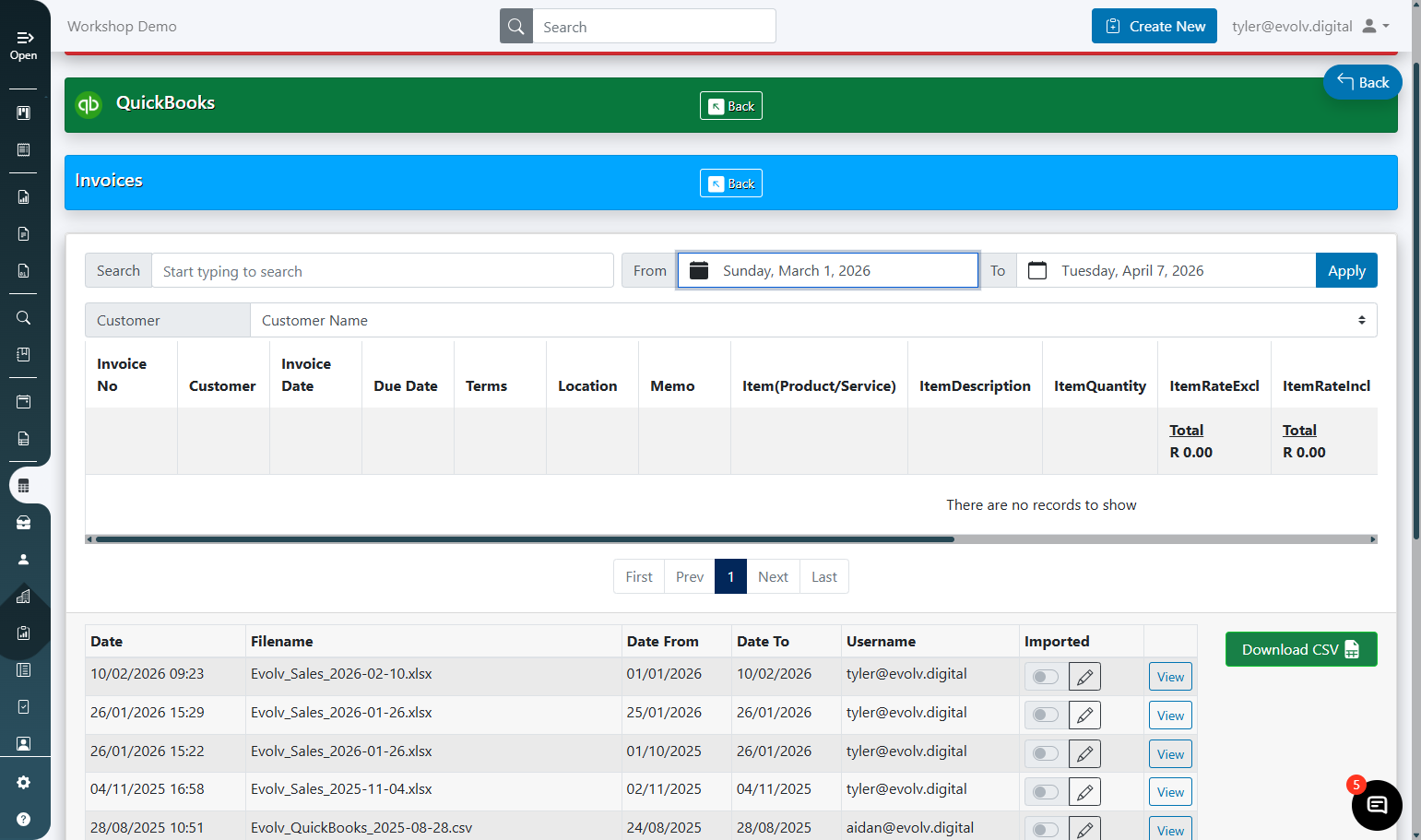The width and height of the screenshot is (1421, 840).
Task: Click the Total under ItemRateExcl
Action: pyautogui.click(x=1186, y=430)
